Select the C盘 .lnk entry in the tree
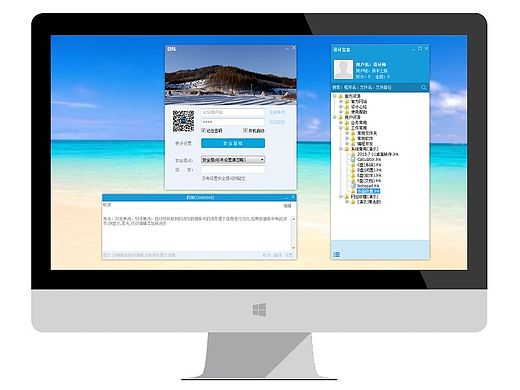Screen dimensions: 520x390 click(369, 165)
